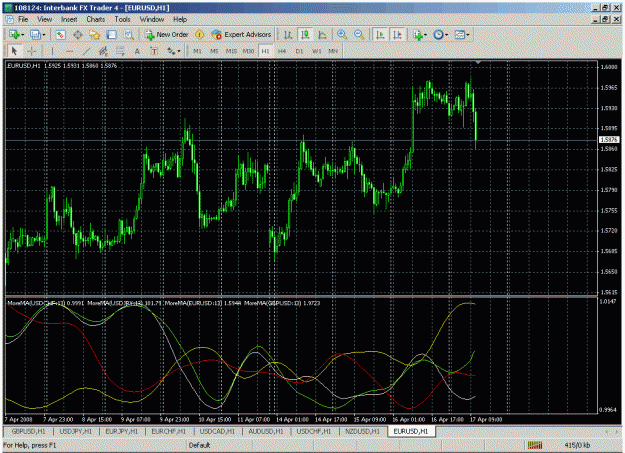The width and height of the screenshot is (625, 453).
Task: Select the text 'A' tool
Action: 137,51
